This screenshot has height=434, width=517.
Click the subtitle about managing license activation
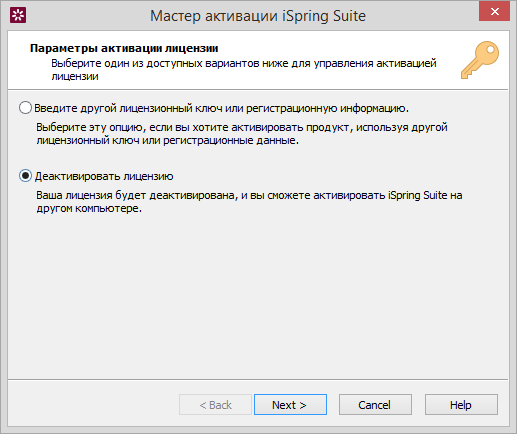[x=244, y=69]
